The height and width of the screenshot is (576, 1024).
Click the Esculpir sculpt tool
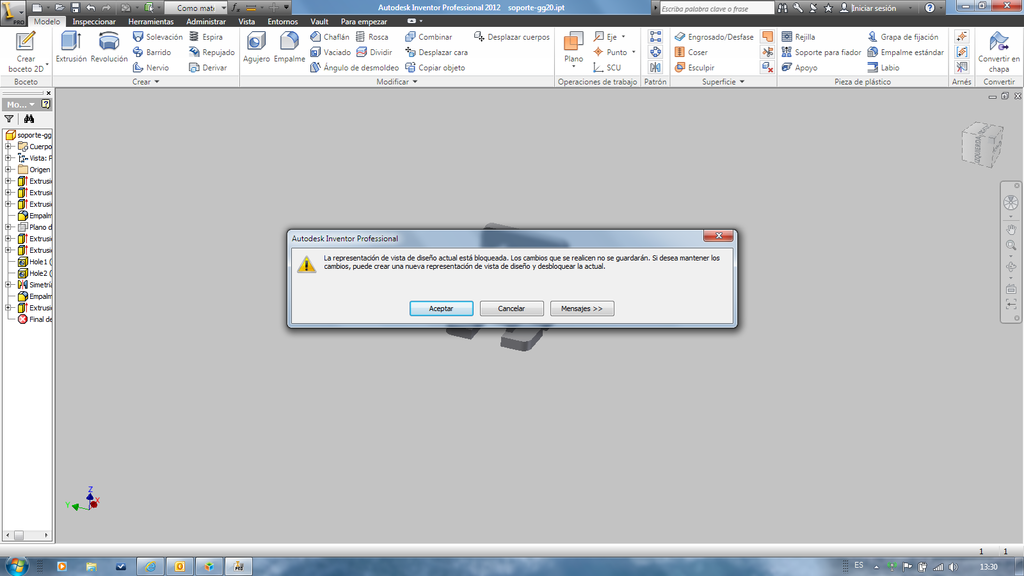tap(694, 67)
